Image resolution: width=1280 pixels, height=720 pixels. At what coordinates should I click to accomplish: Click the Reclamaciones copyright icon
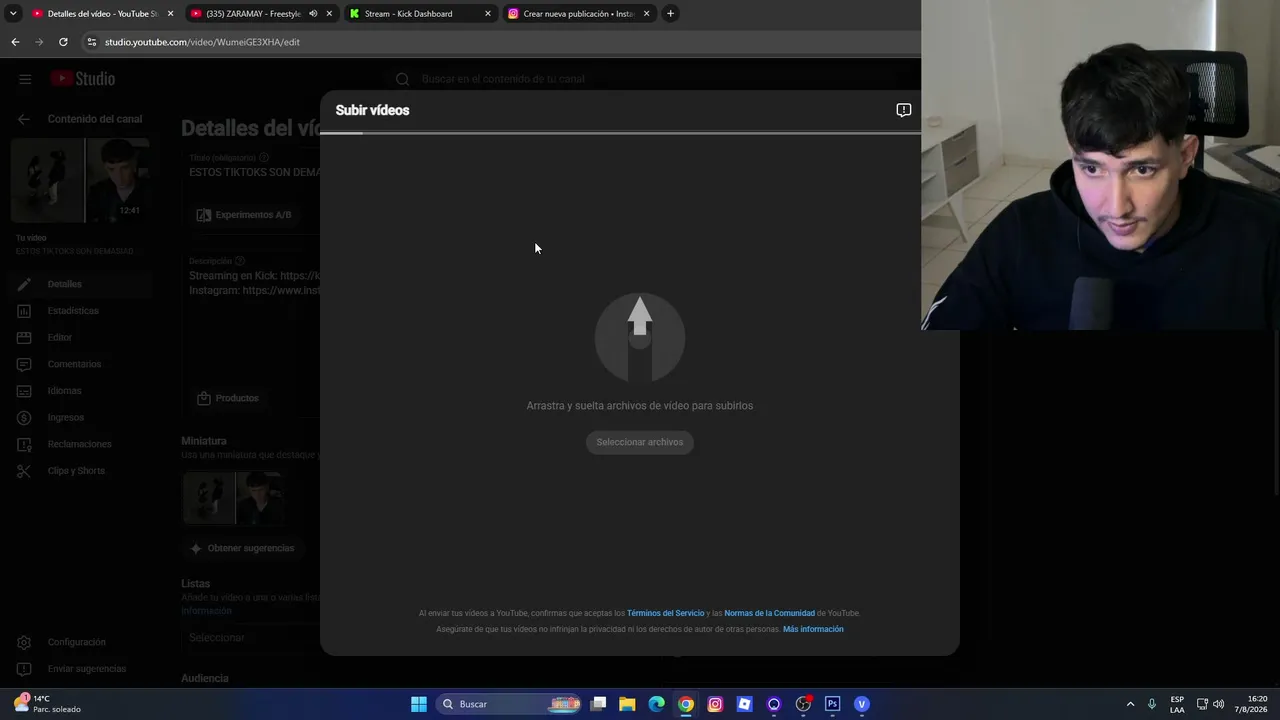pos(24,444)
